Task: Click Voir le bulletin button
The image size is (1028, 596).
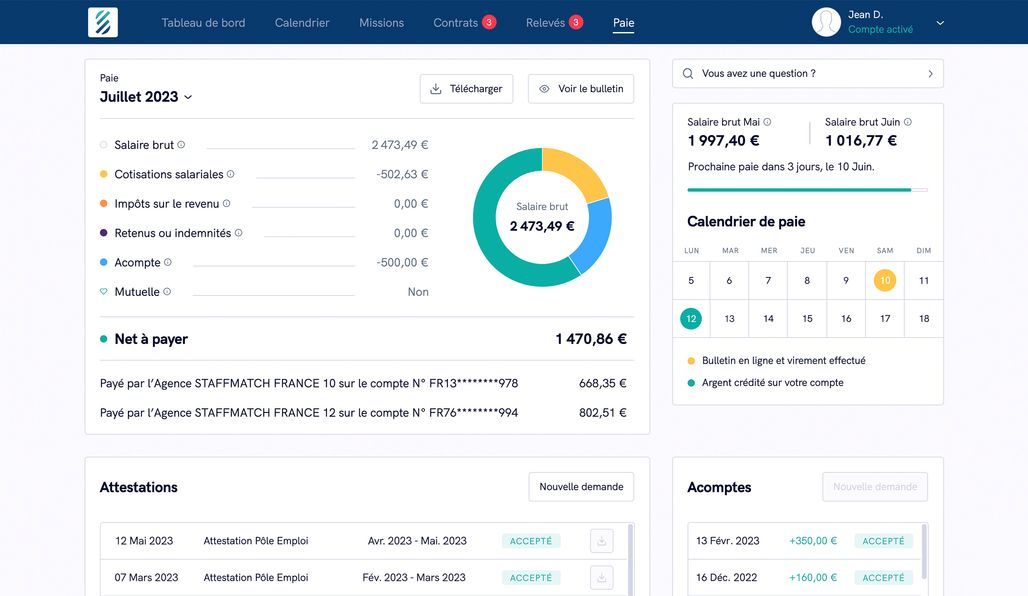Action: 580,89
